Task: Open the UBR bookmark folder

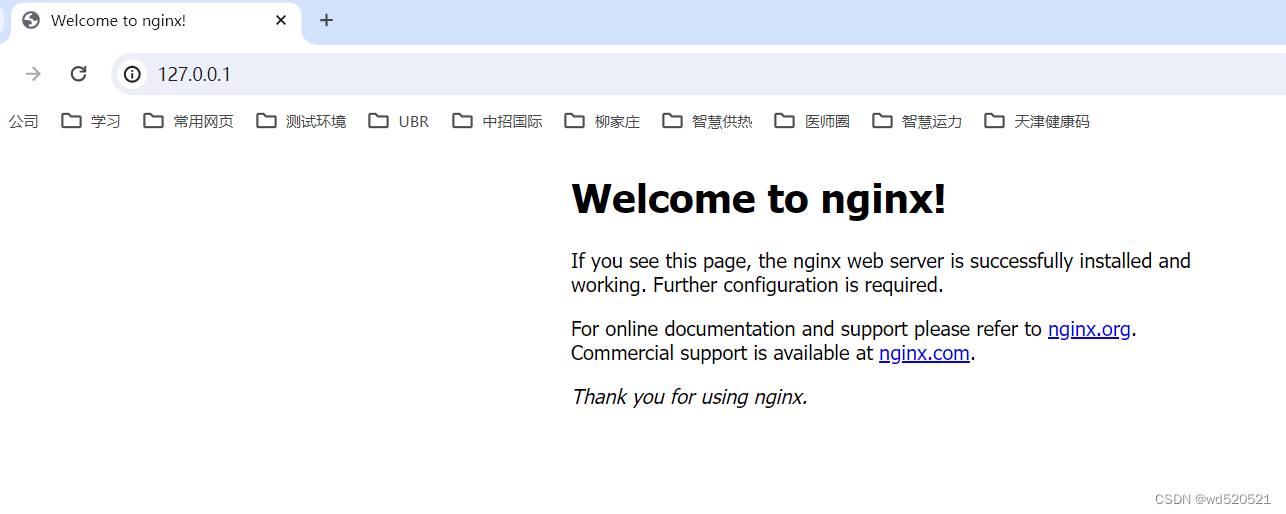Action: (x=399, y=121)
